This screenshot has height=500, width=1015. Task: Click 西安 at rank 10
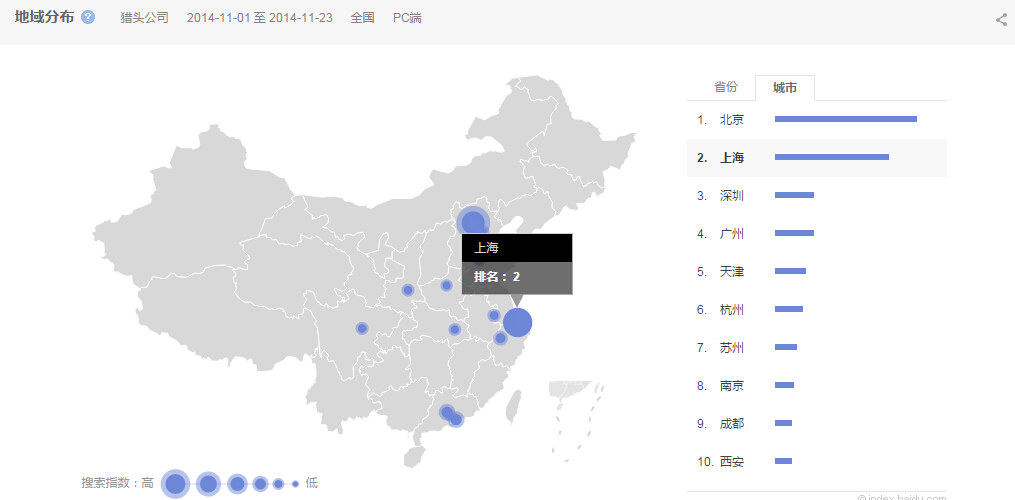pos(732,462)
